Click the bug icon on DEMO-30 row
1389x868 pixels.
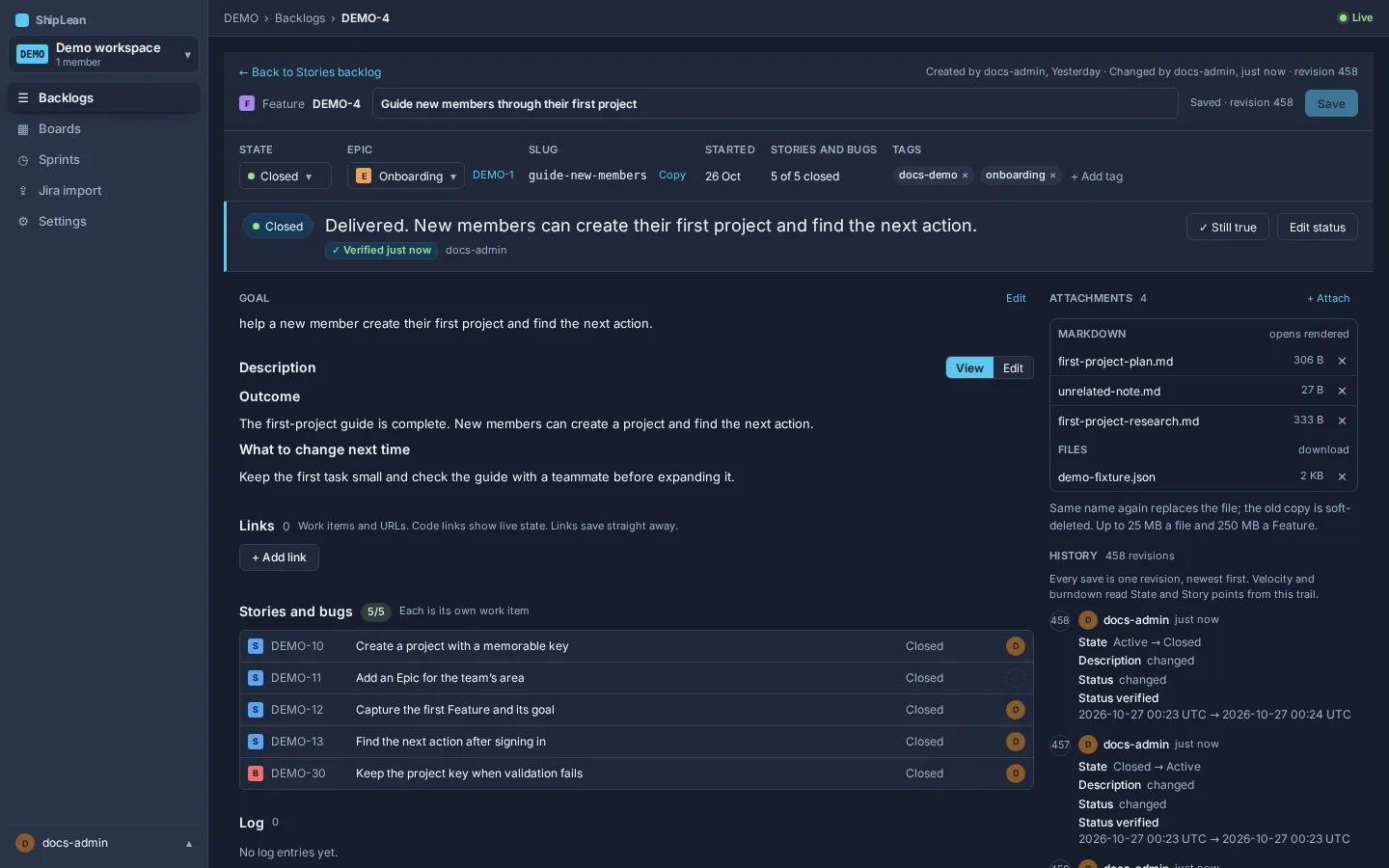pos(256,773)
